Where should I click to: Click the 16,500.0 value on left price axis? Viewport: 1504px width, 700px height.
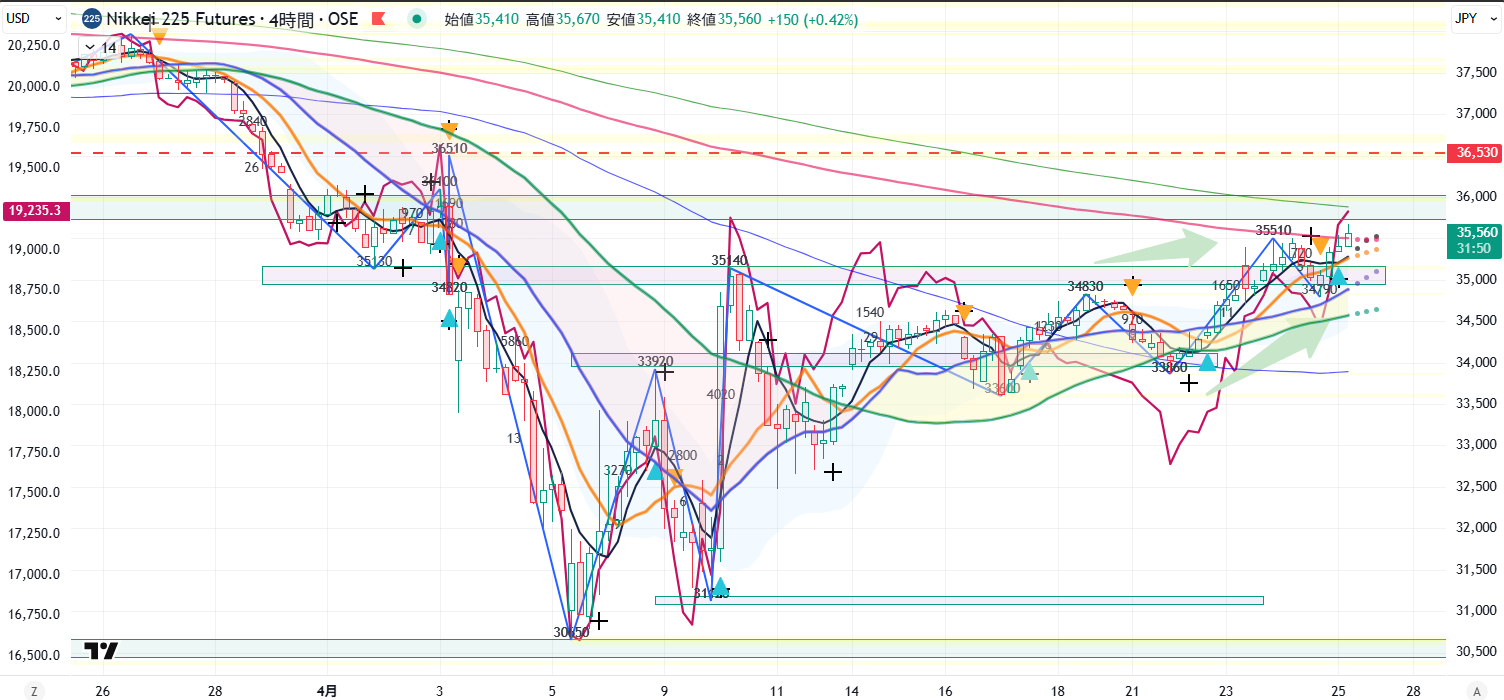pyautogui.click(x=34, y=655)
